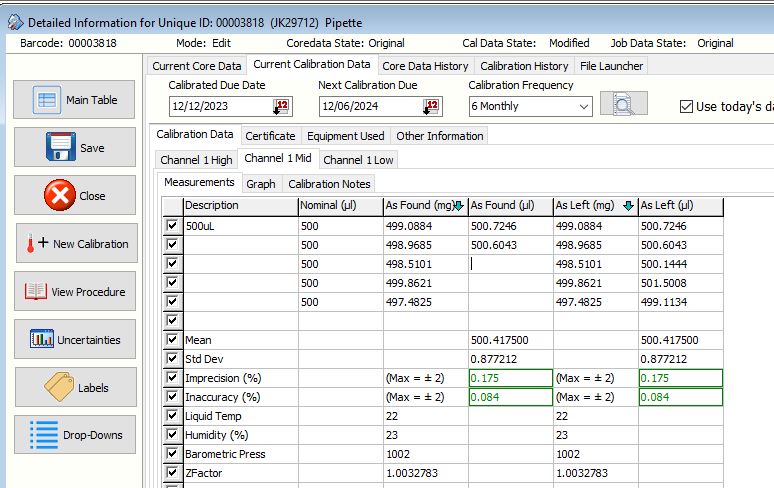Switch to the Calibration History tab
The height and width of the screenshot is (488, 774).
(x=524, y=66)
